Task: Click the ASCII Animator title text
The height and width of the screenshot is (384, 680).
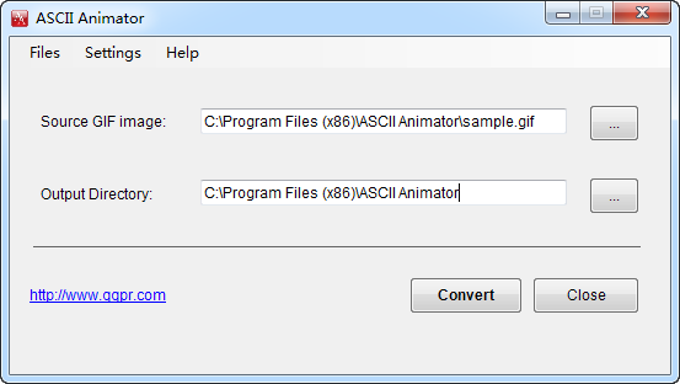Action: pyautogui.click(x=90, y=18)
